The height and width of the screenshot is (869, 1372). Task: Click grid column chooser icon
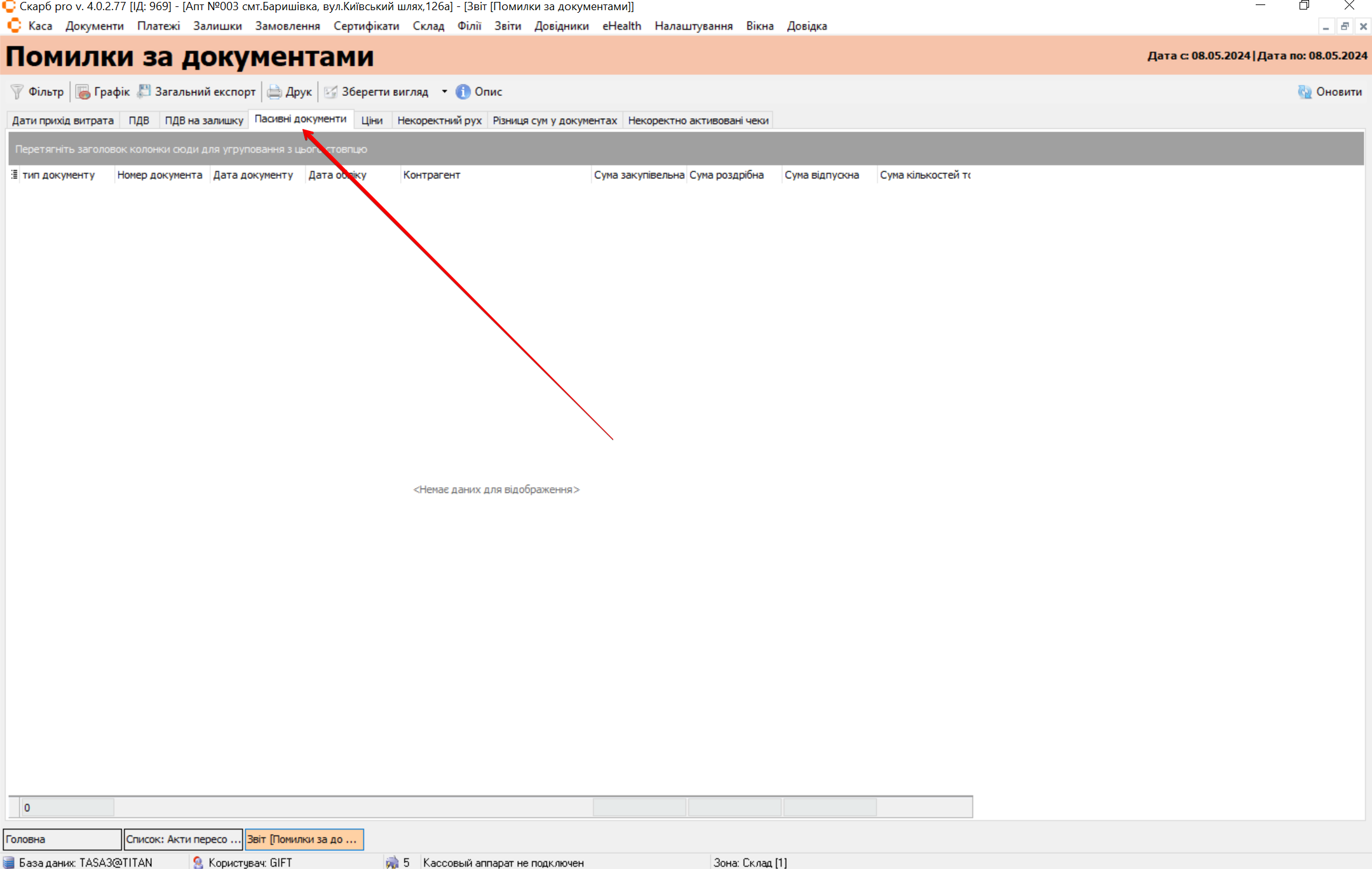14,175
